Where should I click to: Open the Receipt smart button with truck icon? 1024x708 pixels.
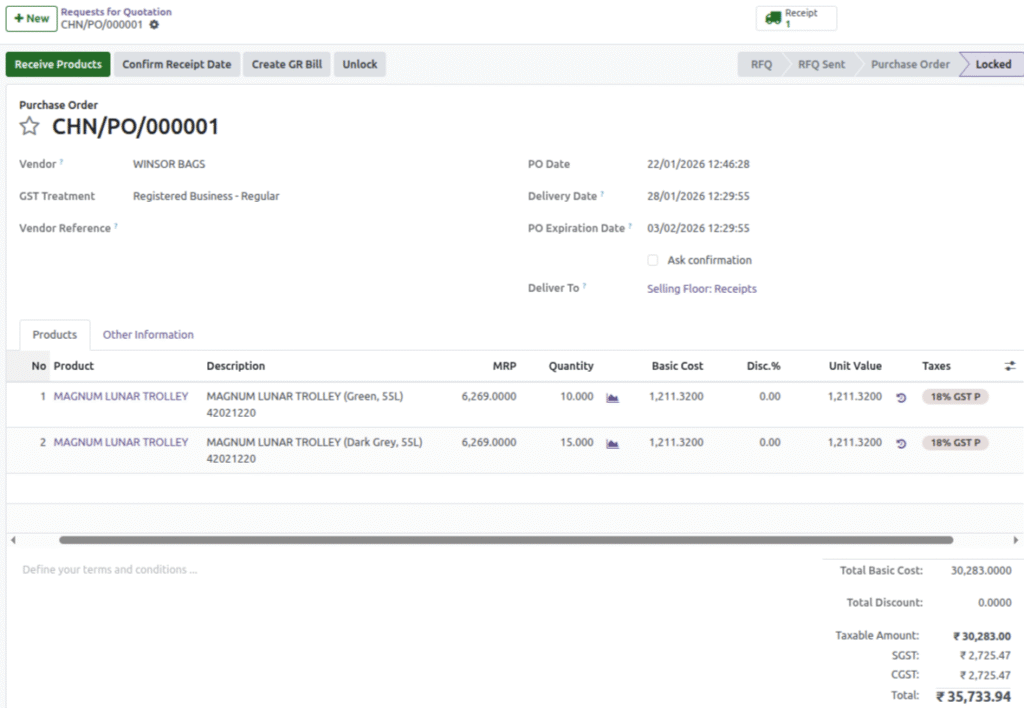(x=795, y=17)
